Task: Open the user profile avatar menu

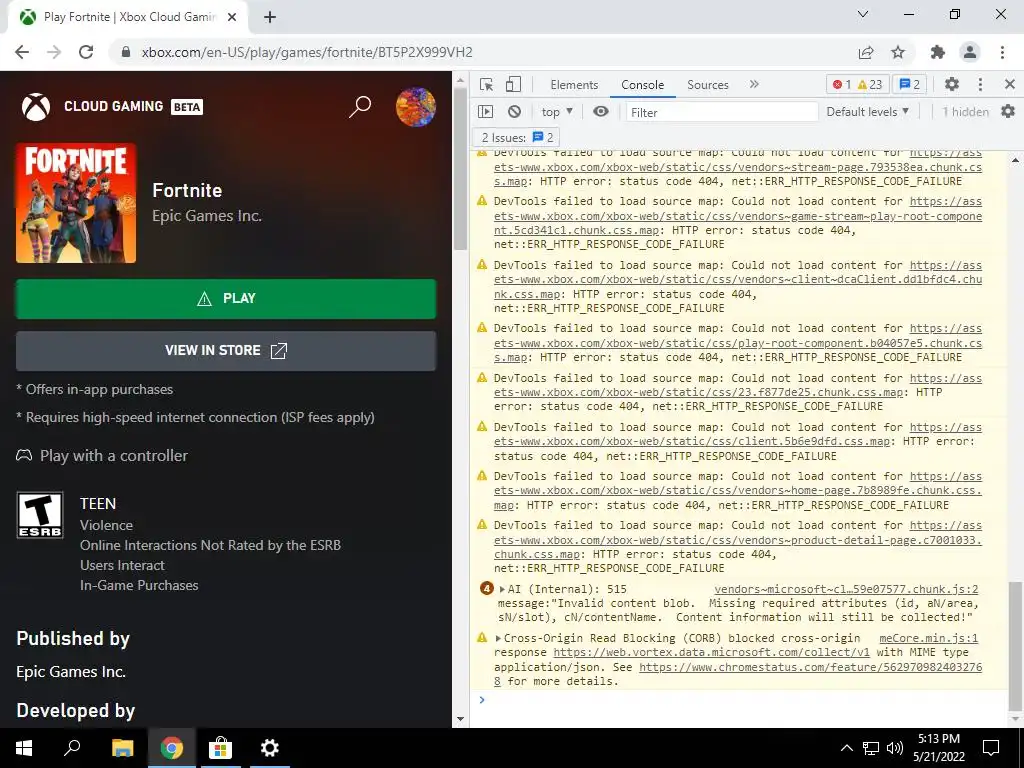Action: click(416, 106)
